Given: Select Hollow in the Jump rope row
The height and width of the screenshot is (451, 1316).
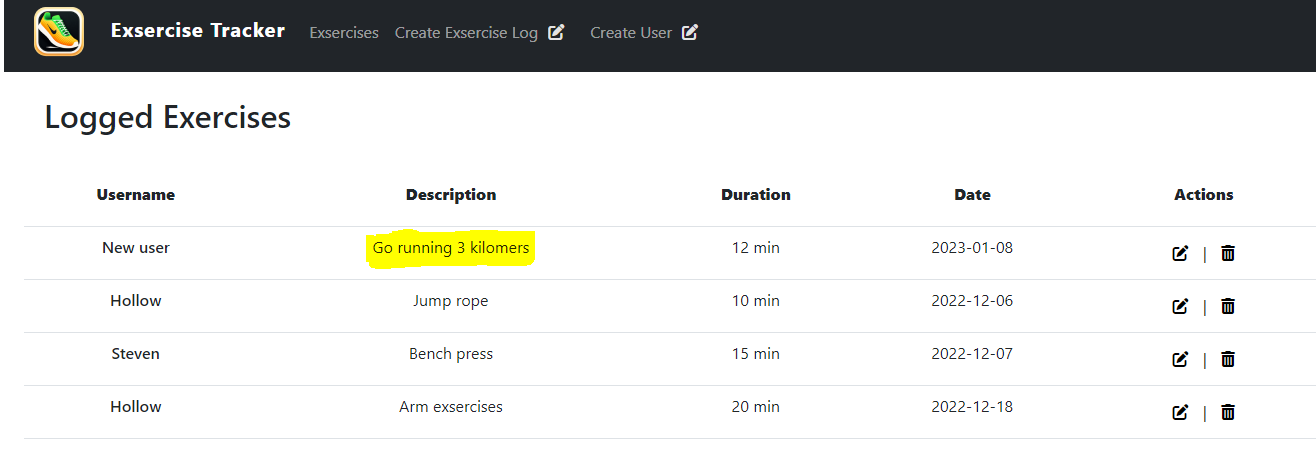Looking at the screenshot, I should pos(136,301).
